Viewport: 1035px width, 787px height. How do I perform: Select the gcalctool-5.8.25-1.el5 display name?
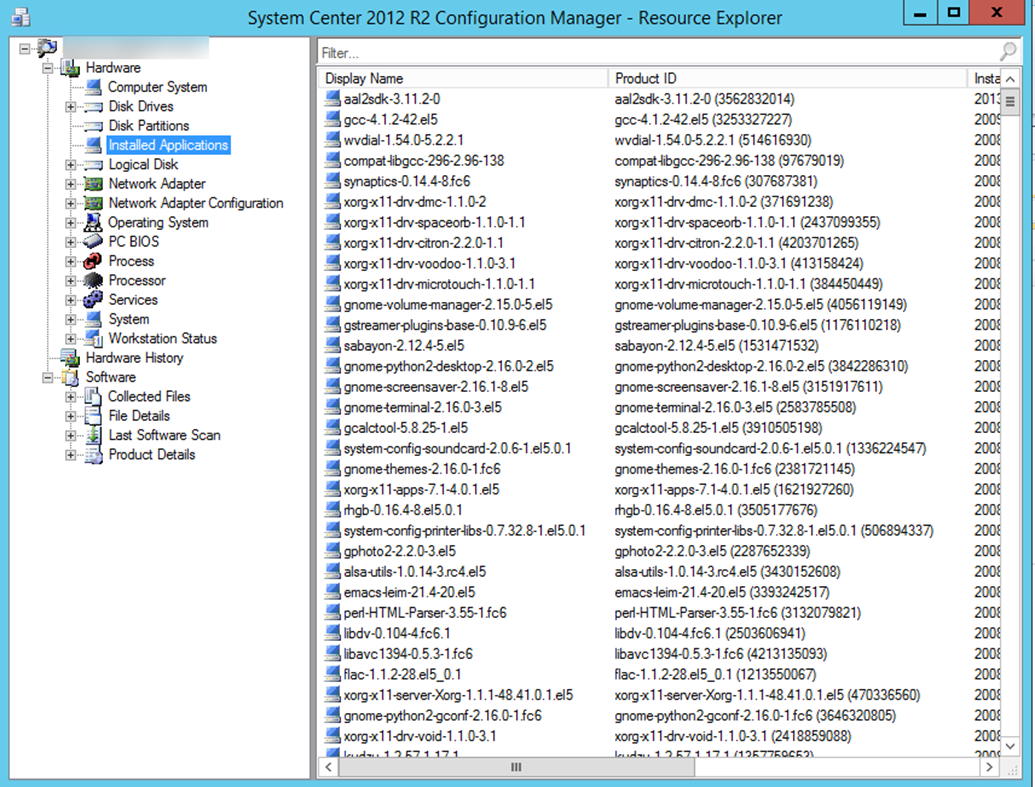(405, 428)
